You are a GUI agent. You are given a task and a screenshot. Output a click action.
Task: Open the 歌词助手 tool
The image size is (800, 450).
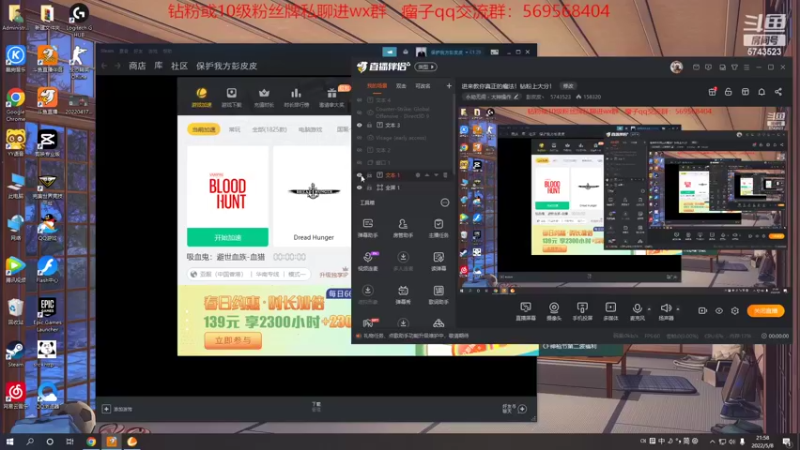pyautogui.click(x=438, y=294)
